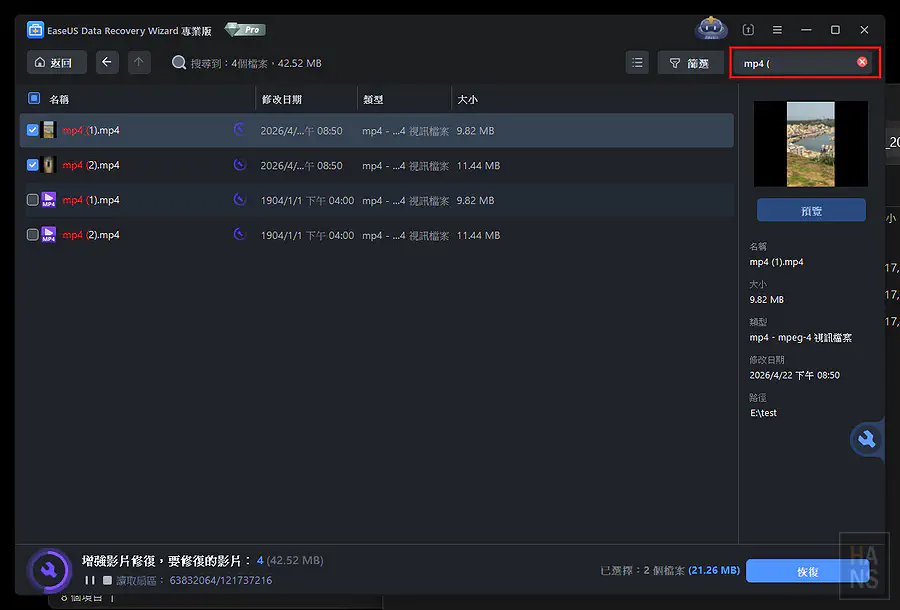Click the repair icon on first mp4 row
900x610 pixels.
click(x=239, y=130)
